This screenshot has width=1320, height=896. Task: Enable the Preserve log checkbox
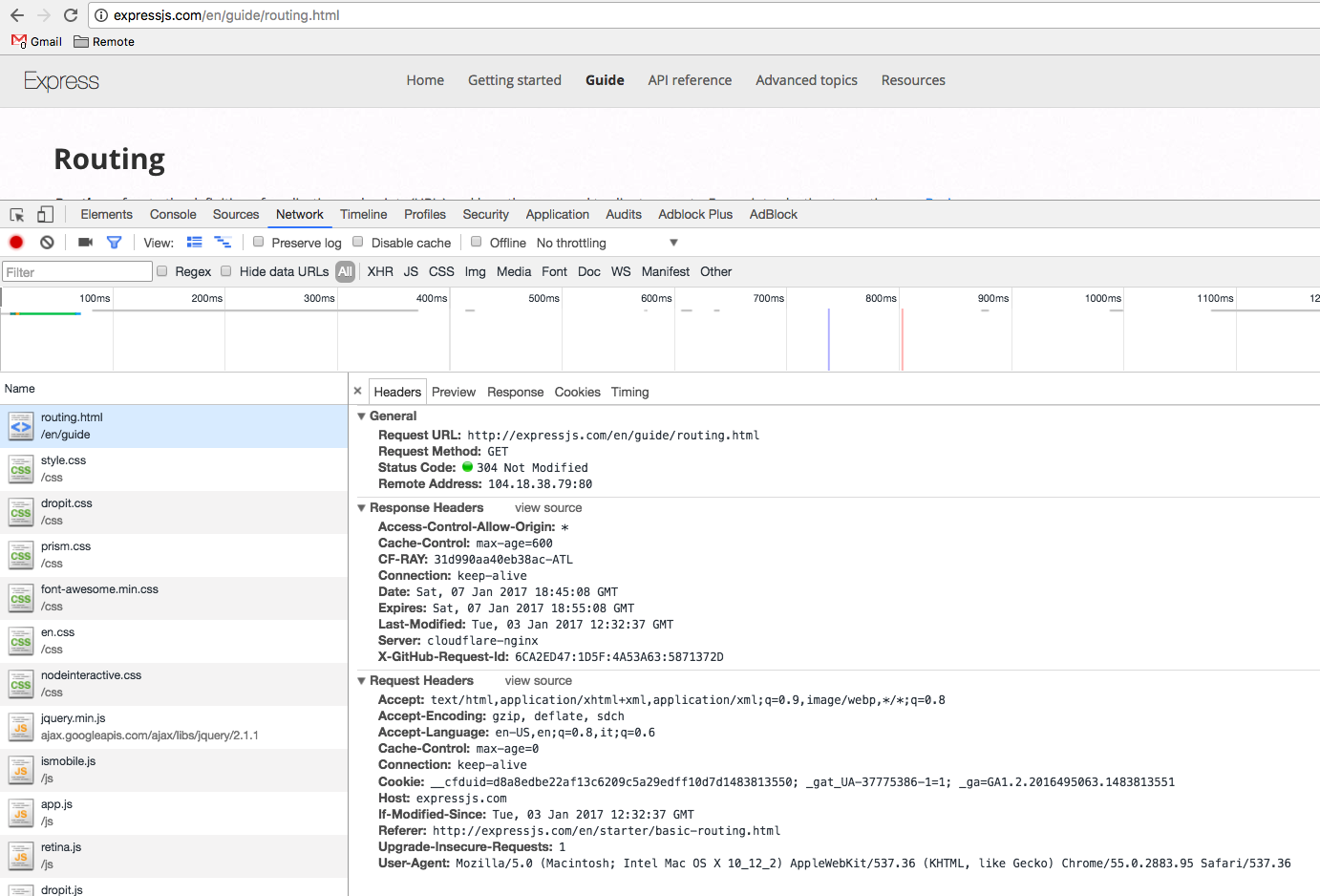(259, 242)
